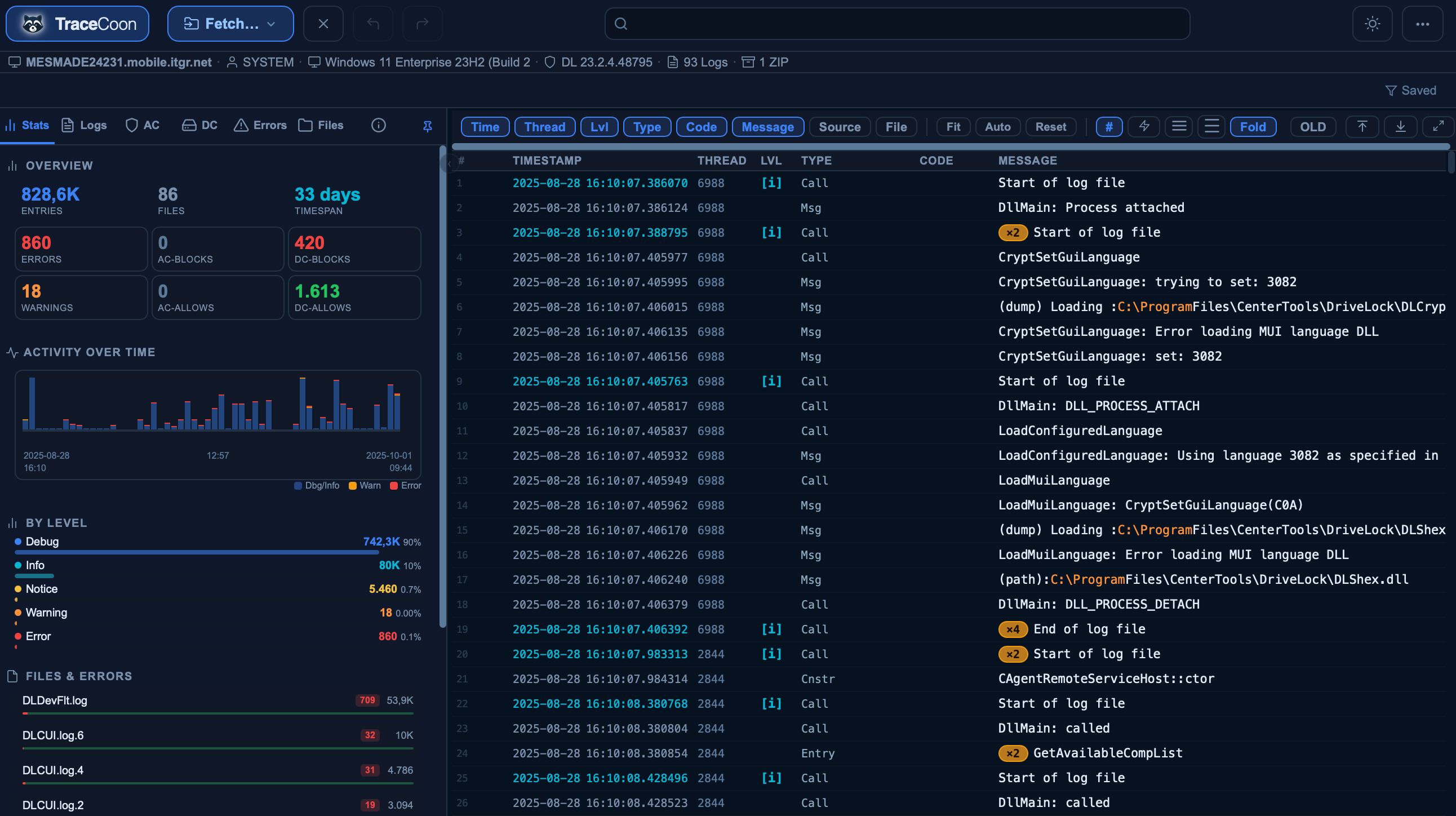Toggle the Time column chip
1456x816 pixels.
click(x=485, y=127)
